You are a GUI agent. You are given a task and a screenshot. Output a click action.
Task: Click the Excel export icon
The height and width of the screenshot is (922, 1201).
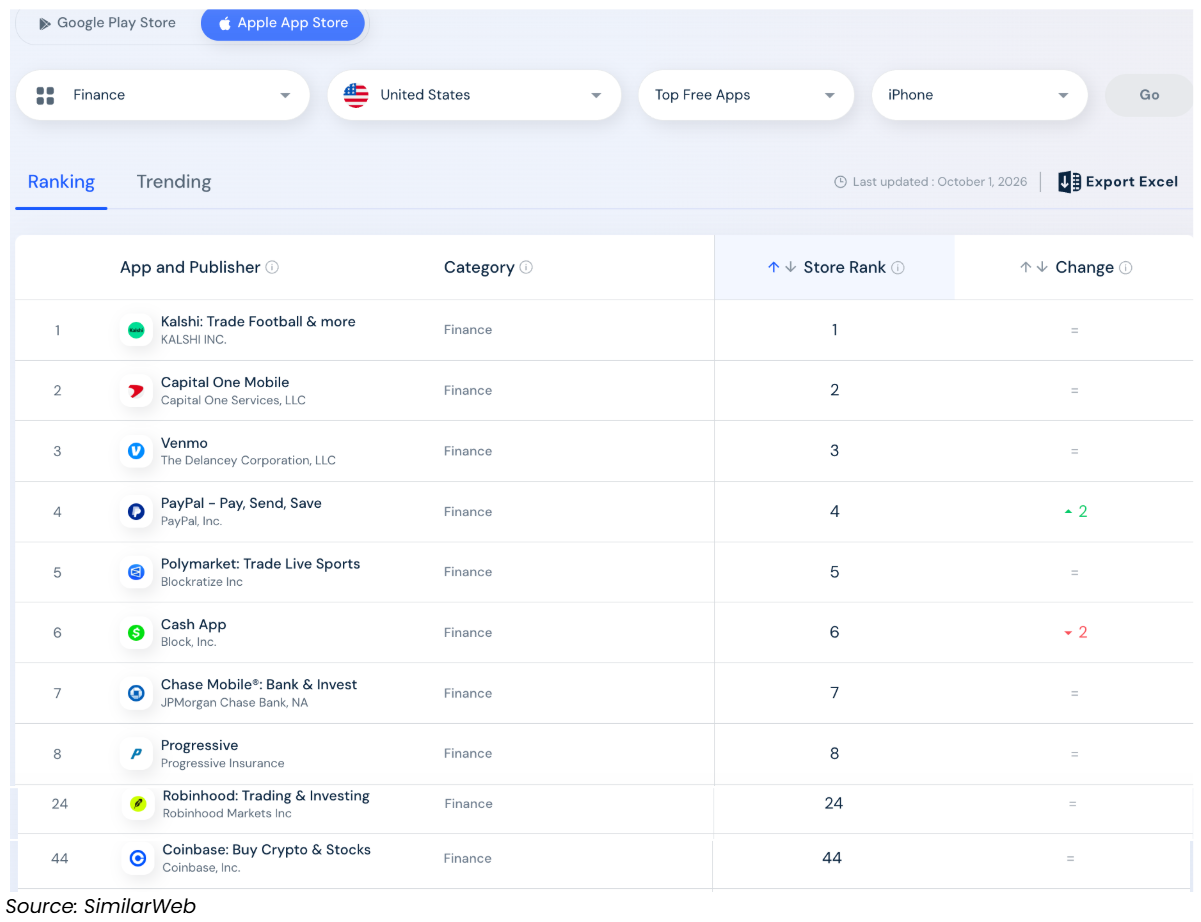point(1069,182)
